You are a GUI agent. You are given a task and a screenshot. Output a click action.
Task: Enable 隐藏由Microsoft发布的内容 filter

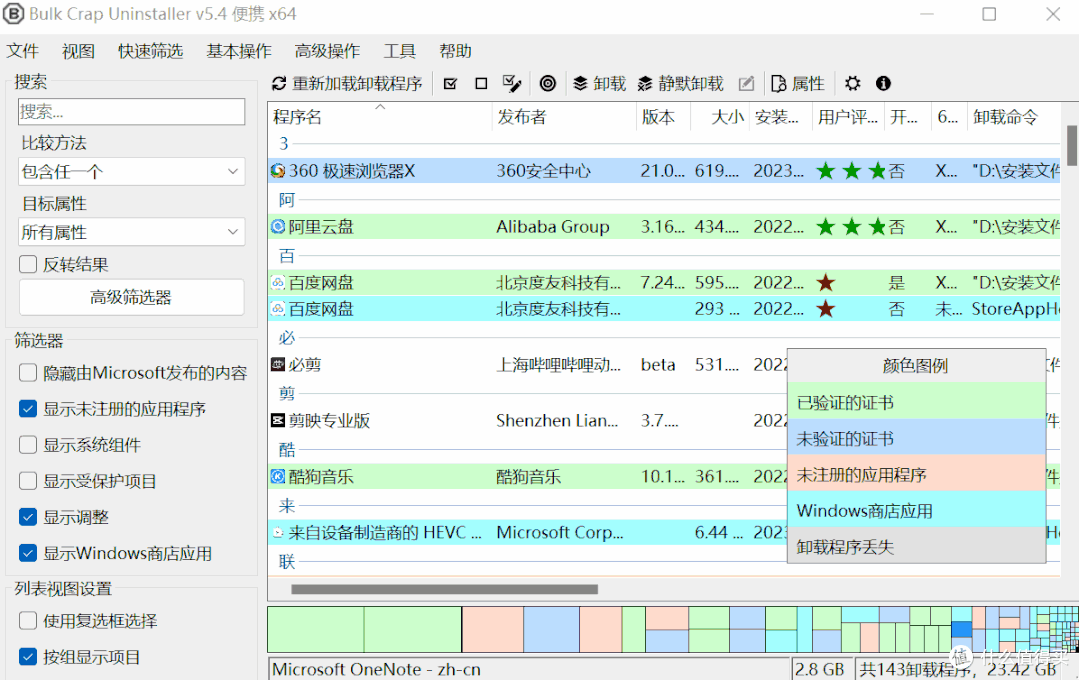28,373
